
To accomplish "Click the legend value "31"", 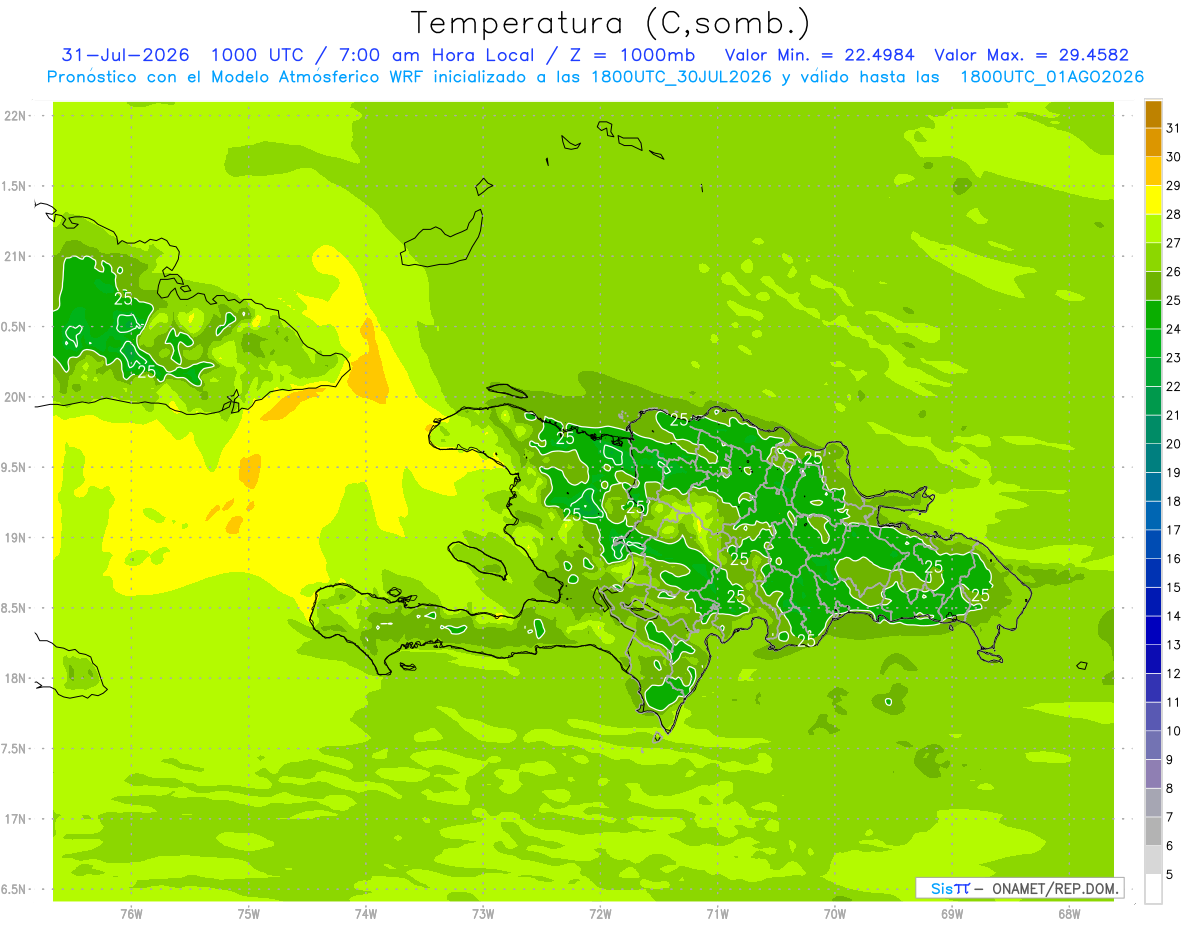I will click(1173, 128).
